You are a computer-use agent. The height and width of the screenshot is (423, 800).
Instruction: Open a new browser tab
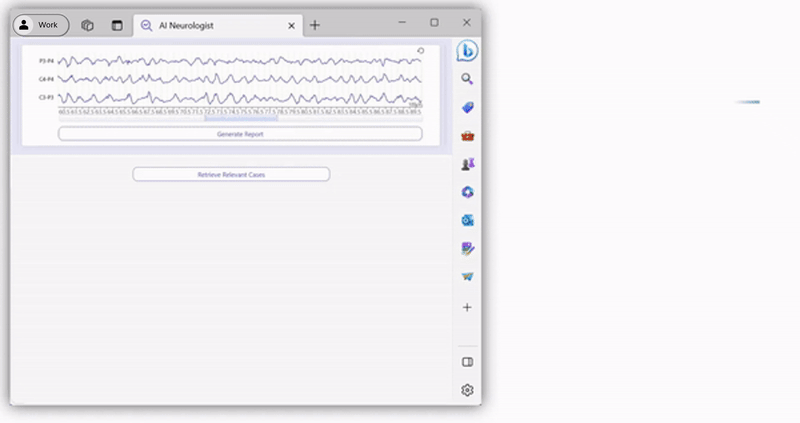point(315,25)
